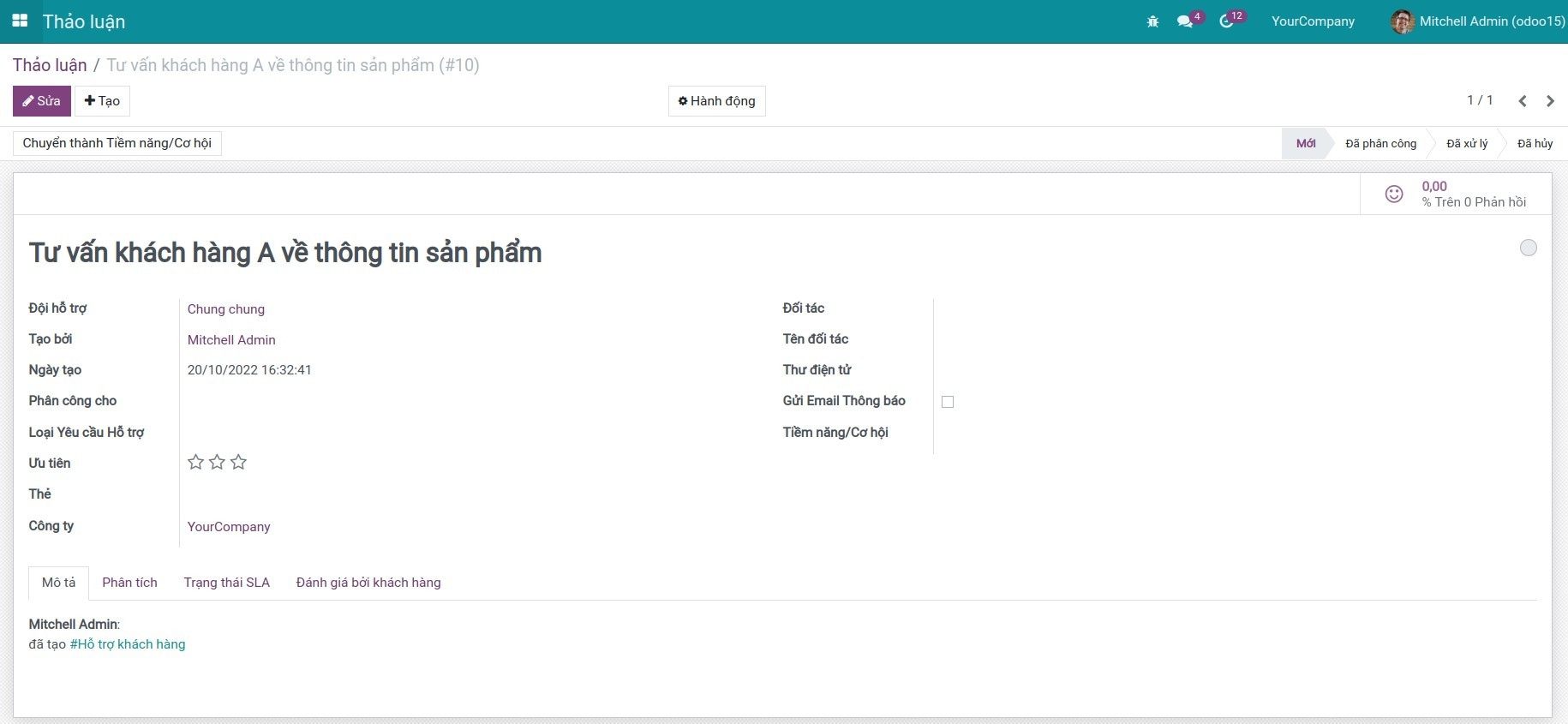
Task: Go to previous record arrow
Action: point(1523,101)
